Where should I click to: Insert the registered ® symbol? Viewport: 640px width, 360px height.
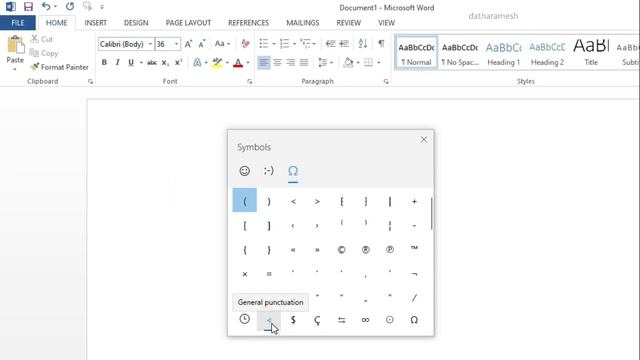click(x=365, y=249)
